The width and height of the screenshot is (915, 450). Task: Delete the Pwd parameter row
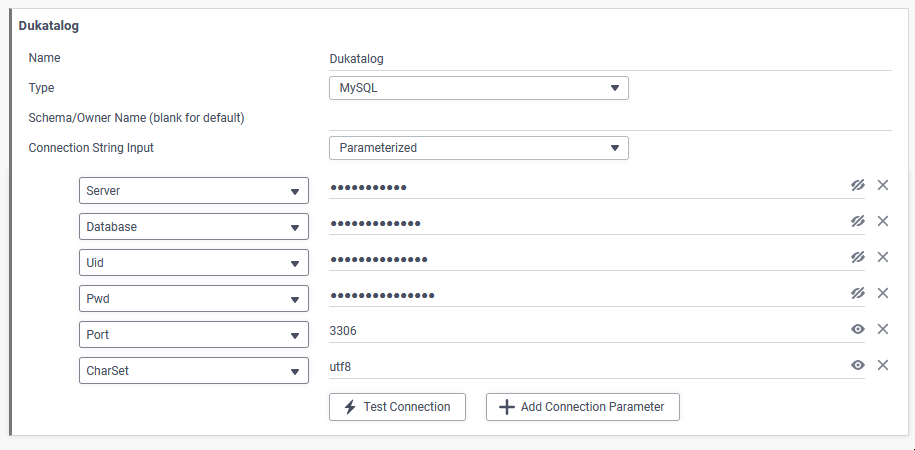883,293
